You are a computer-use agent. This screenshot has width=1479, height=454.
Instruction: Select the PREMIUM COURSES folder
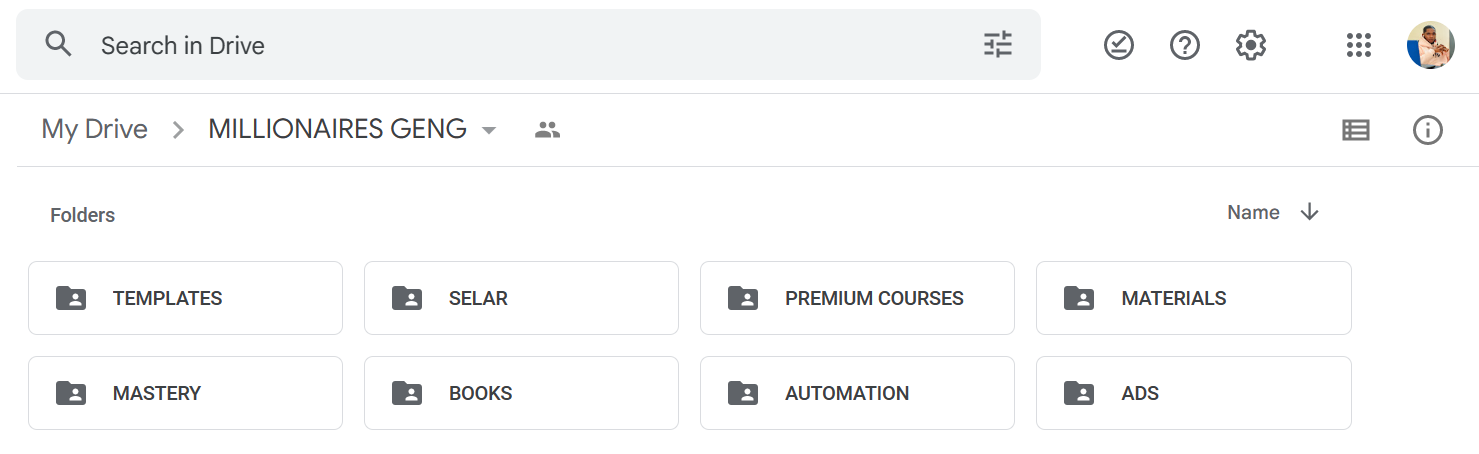[857, 298]
